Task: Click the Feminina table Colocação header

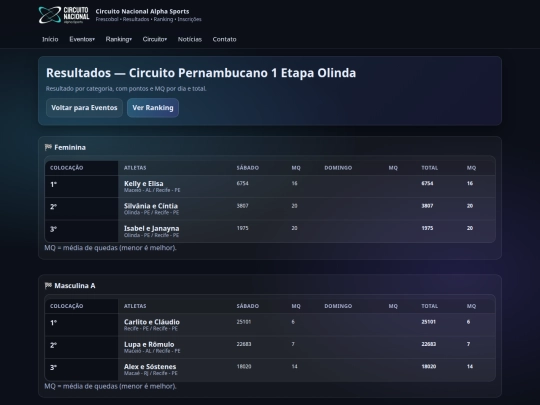Action: [66, 168]
